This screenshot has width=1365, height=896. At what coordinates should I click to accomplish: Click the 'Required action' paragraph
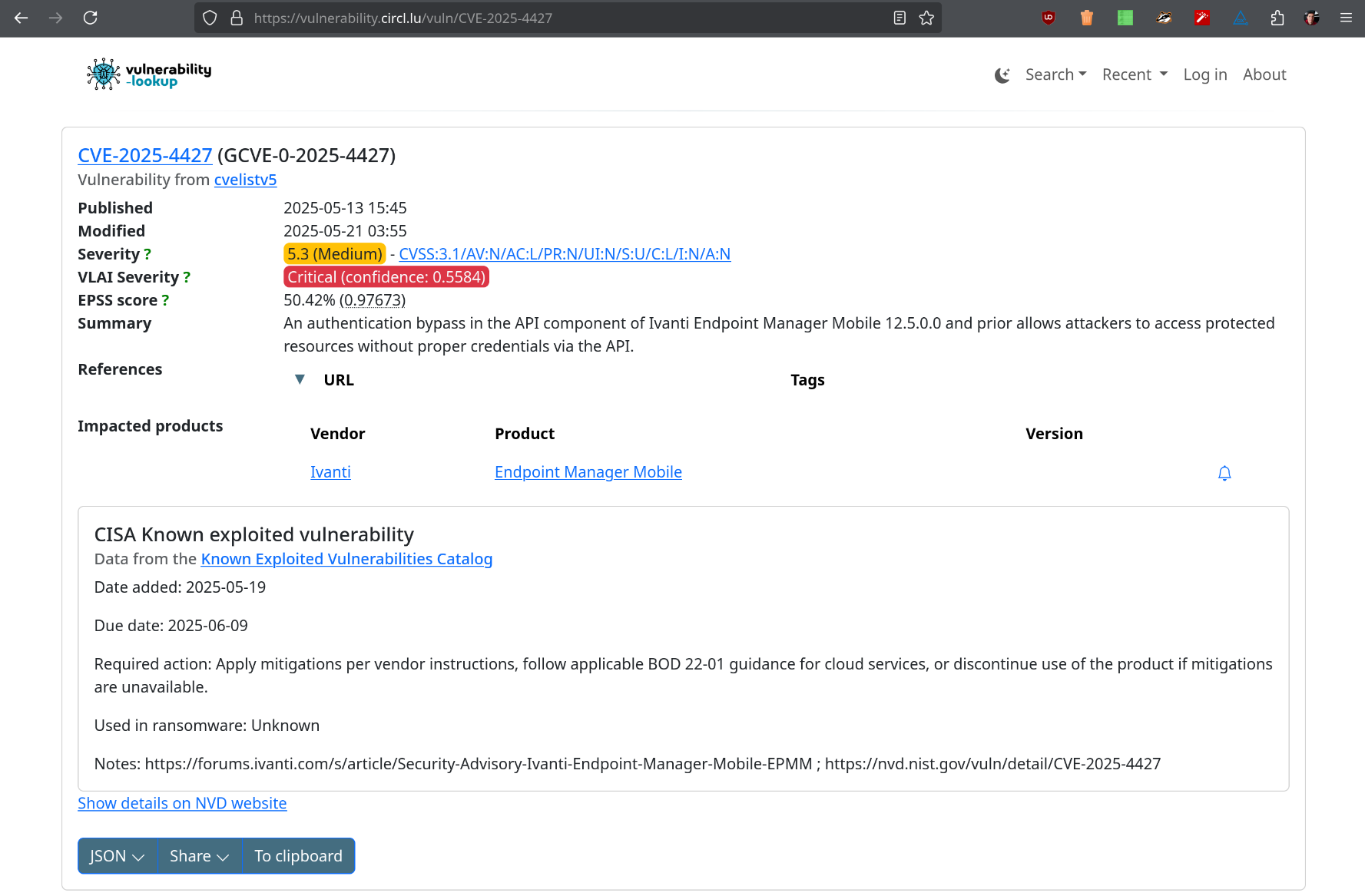pyautogui.click(x=684, y=676)
